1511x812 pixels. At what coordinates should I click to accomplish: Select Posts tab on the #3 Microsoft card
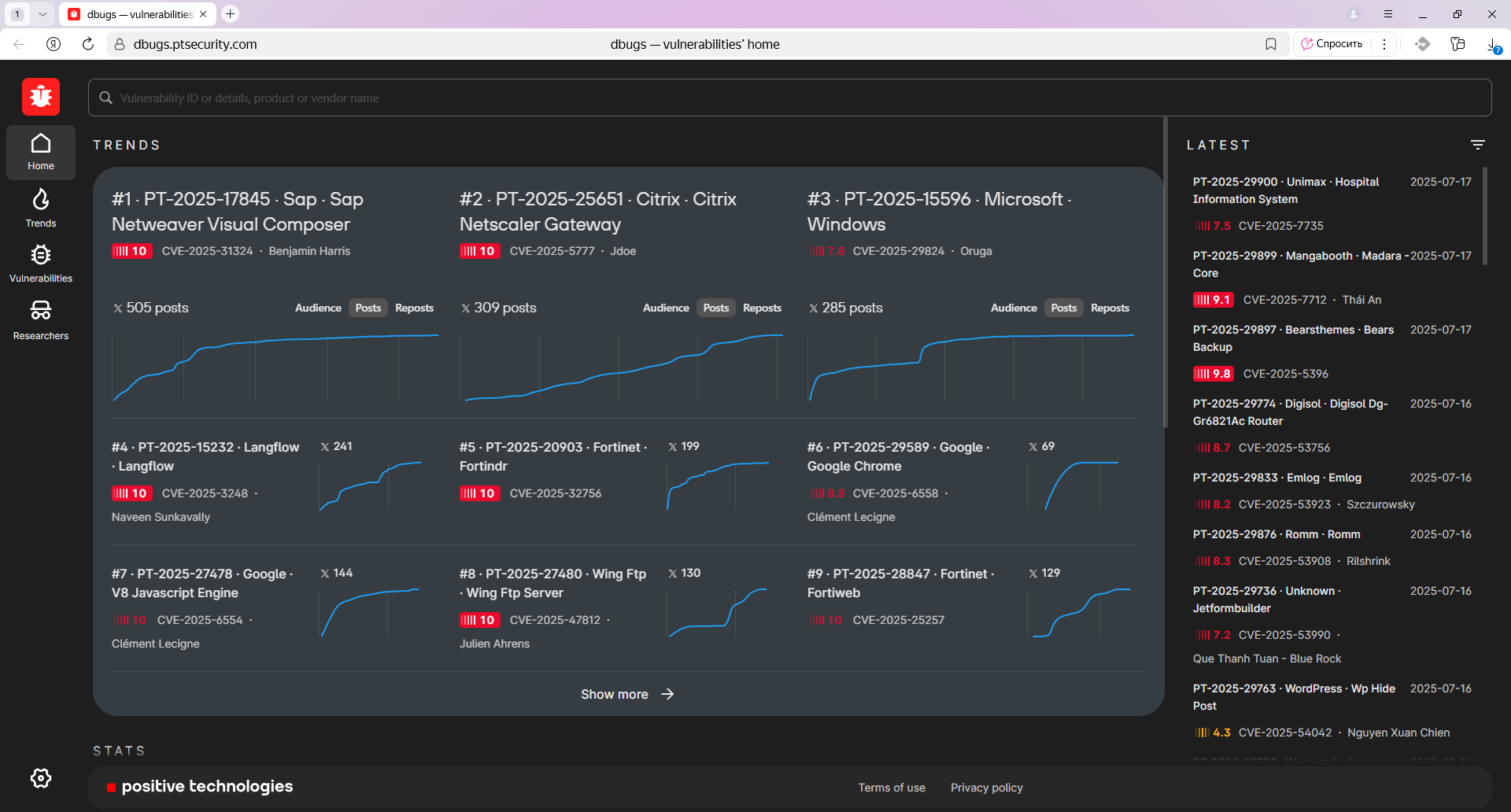(x=1063, y=308)
